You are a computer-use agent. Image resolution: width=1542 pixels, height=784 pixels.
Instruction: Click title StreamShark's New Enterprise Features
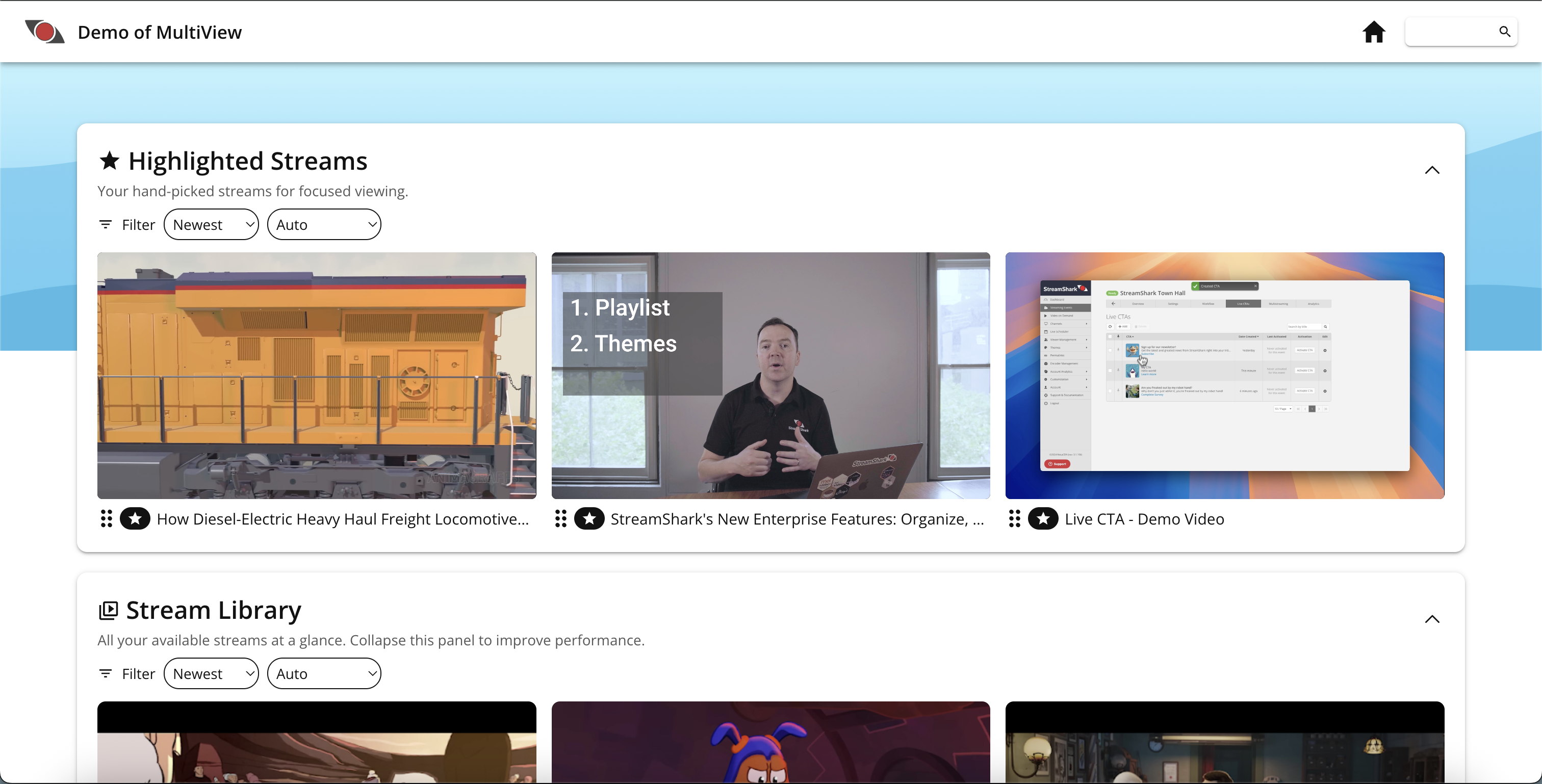click(x=798, y=519)
